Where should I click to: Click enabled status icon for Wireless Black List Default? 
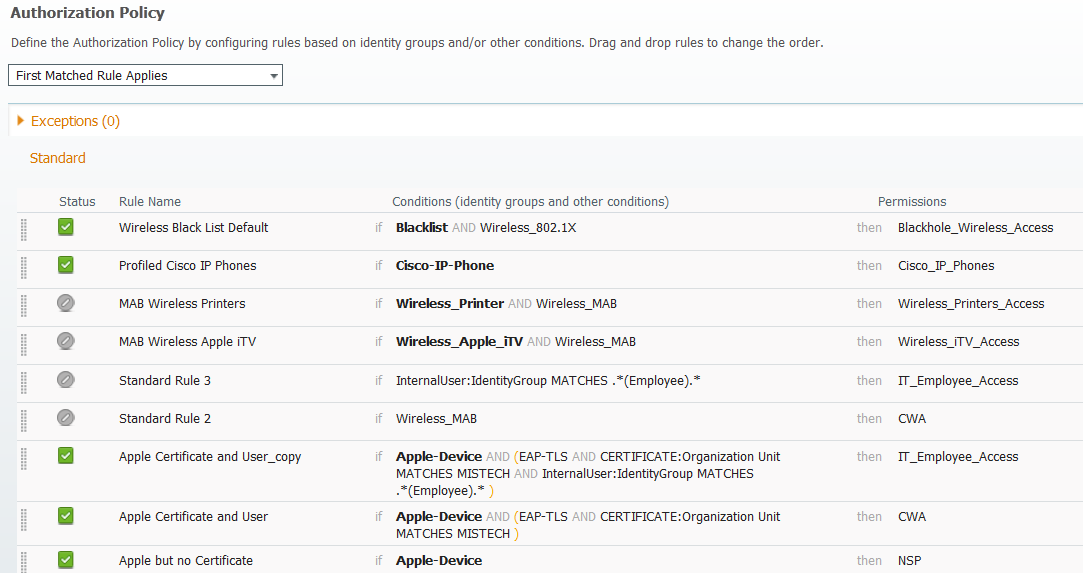[66, 226]
